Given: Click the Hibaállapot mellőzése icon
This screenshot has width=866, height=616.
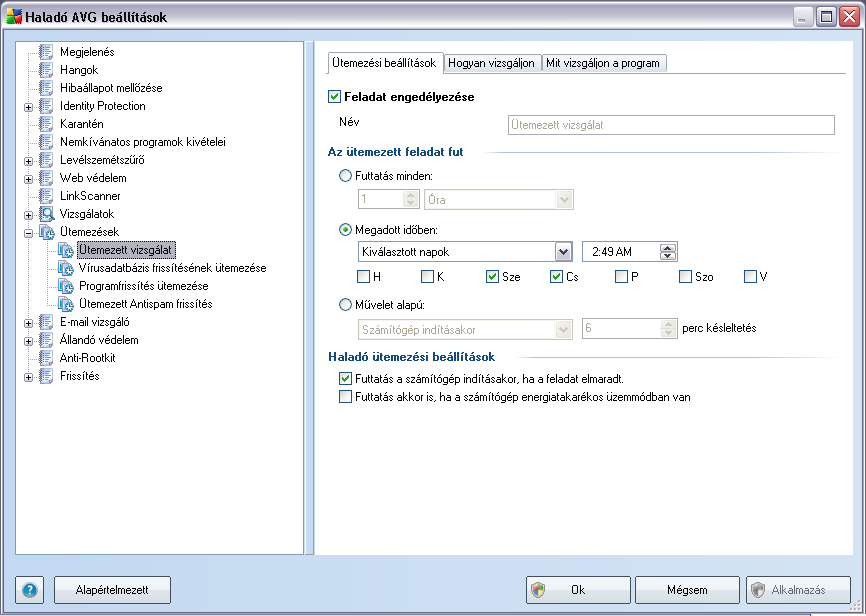Looking at the screenshot, I should [x=46, y=88].
